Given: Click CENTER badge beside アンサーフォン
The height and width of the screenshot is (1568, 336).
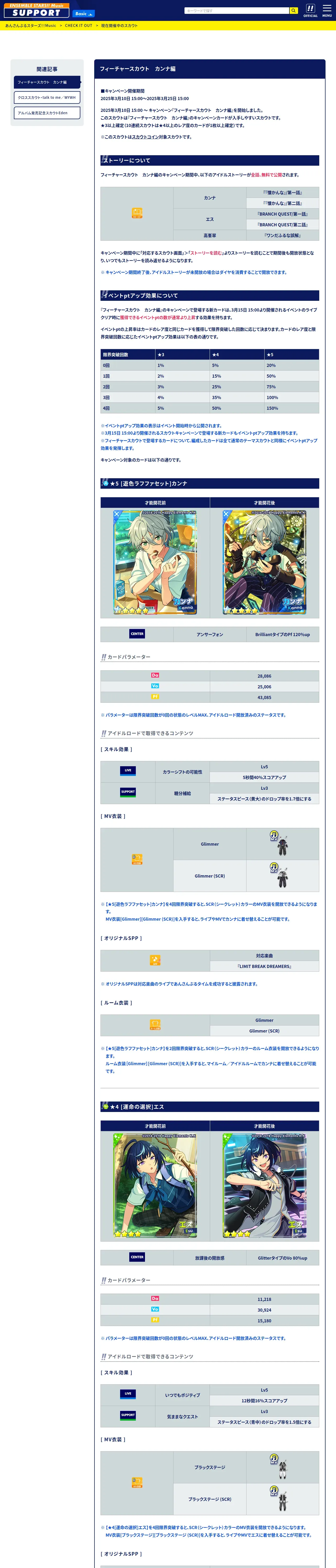Looking at the screenshot, I should tap(137, 634).
